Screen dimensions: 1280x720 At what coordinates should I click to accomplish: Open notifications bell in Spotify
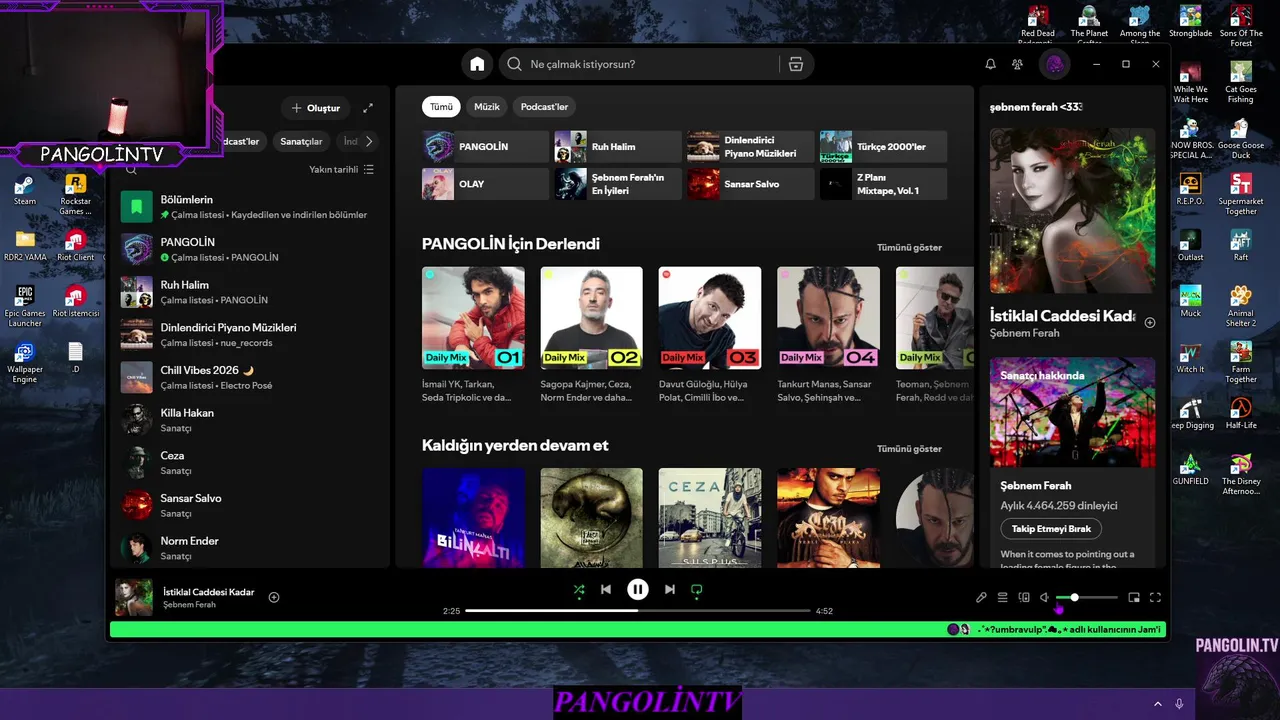pyautogui.click(x=990, y=64)
